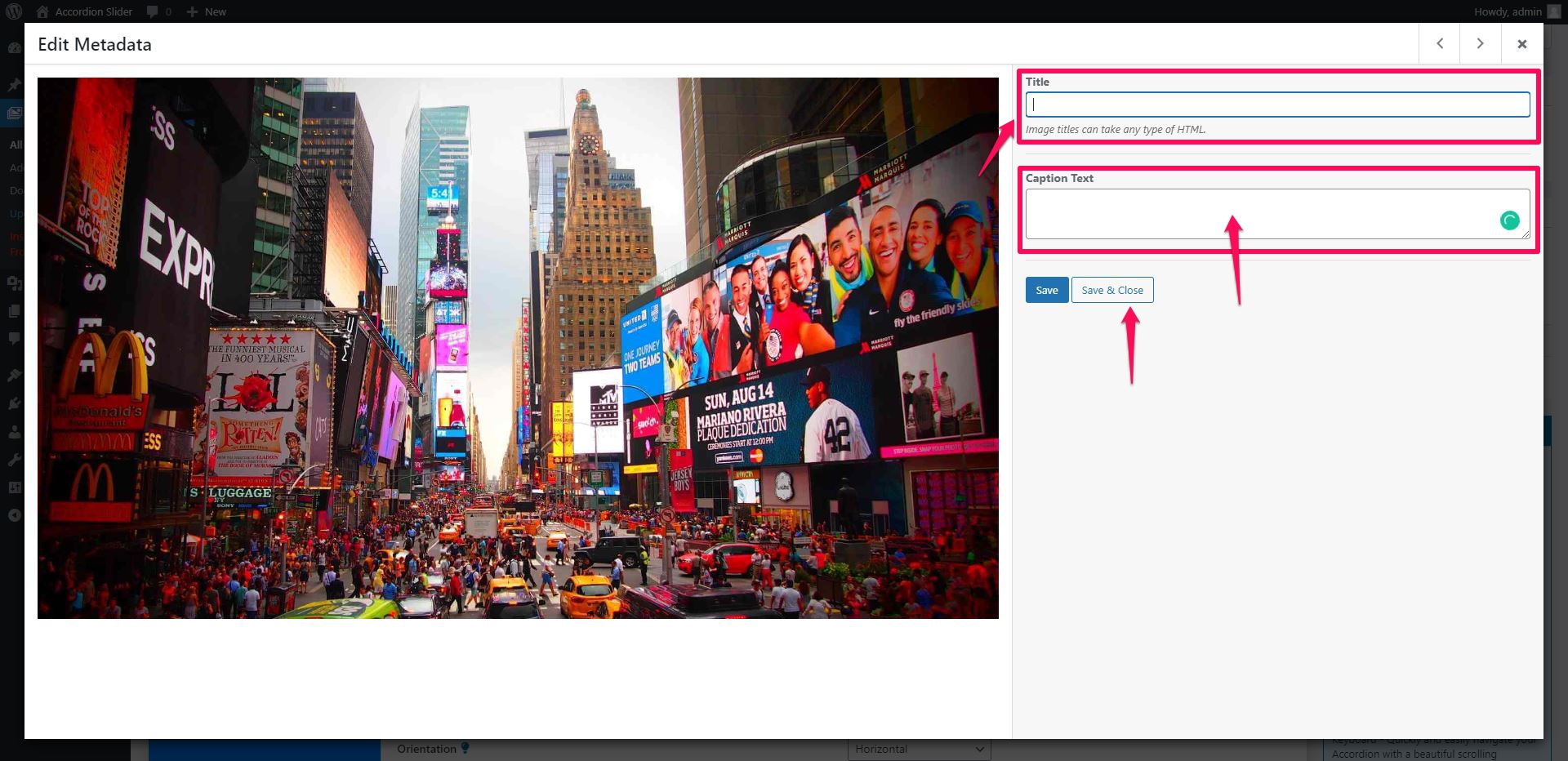Open the Orientation dropdown behind the dialog

tap(919, 750)
